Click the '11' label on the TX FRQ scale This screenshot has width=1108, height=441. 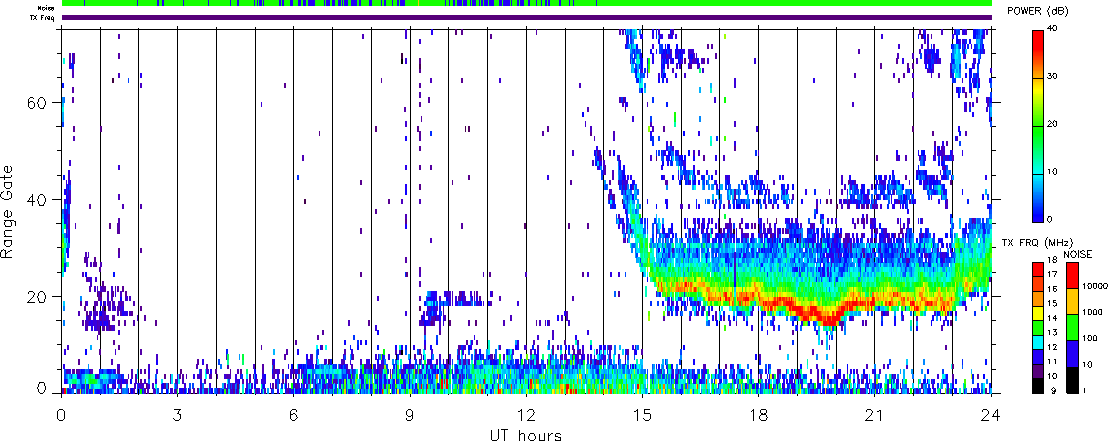1053,361
